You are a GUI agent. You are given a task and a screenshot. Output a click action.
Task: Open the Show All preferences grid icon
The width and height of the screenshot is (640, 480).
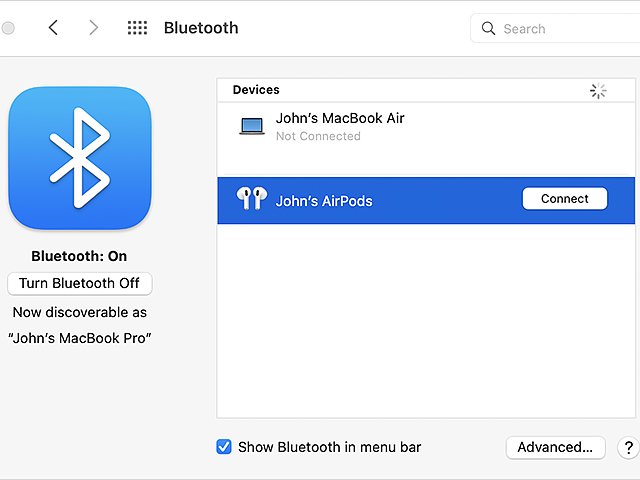(137, 28)
